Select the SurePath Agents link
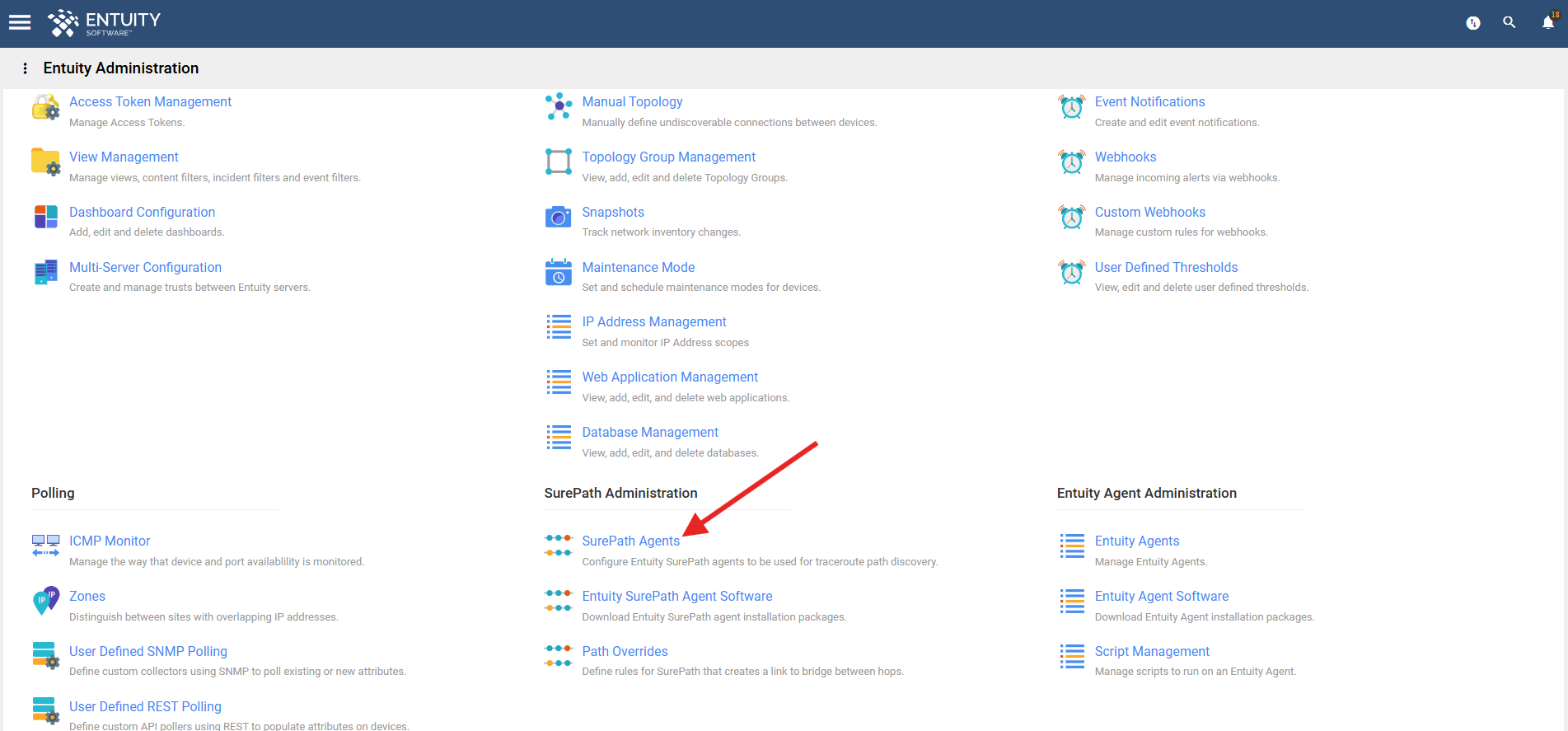1568x731 pixels. pos(631,541)
